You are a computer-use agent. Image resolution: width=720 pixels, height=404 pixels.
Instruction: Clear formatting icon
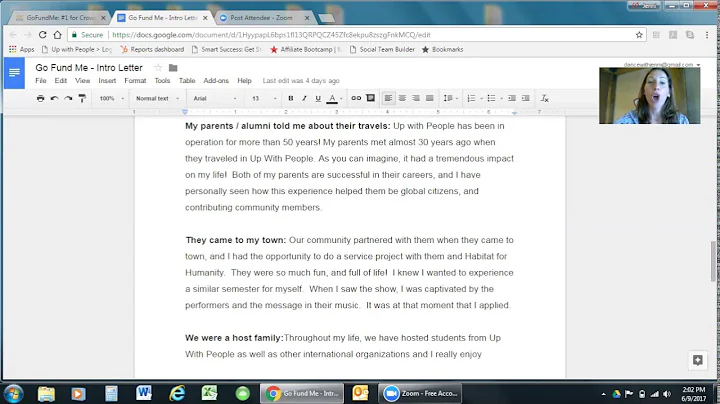pos(545,98)
